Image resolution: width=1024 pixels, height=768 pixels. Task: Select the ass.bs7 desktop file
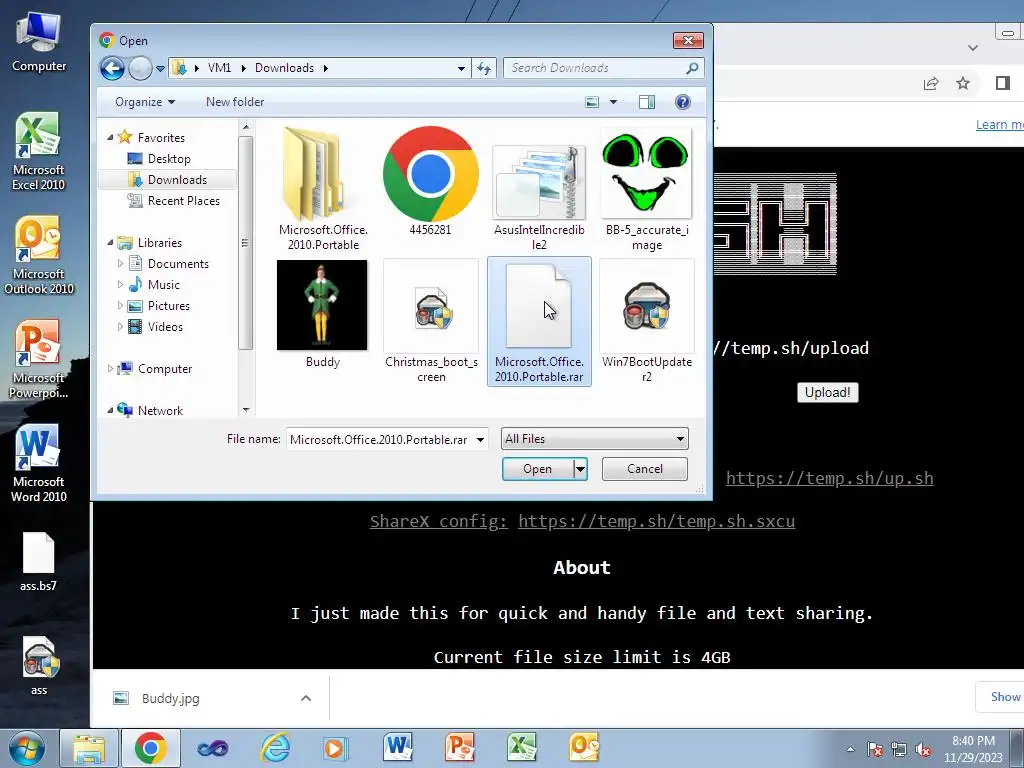click(38, 562)
